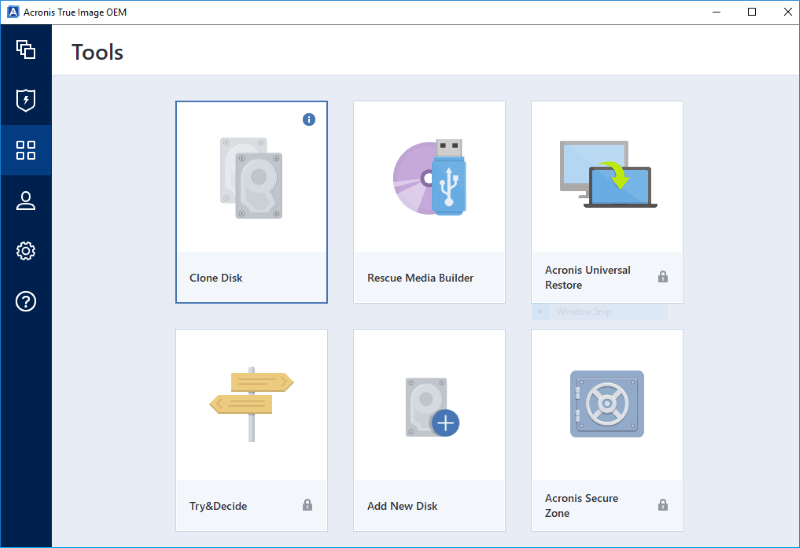Viewport: 800px width, 548px height.
Task: Click the Acronis Secure Zone safe image
Action: pyautogui.click(x=607, y=404)
